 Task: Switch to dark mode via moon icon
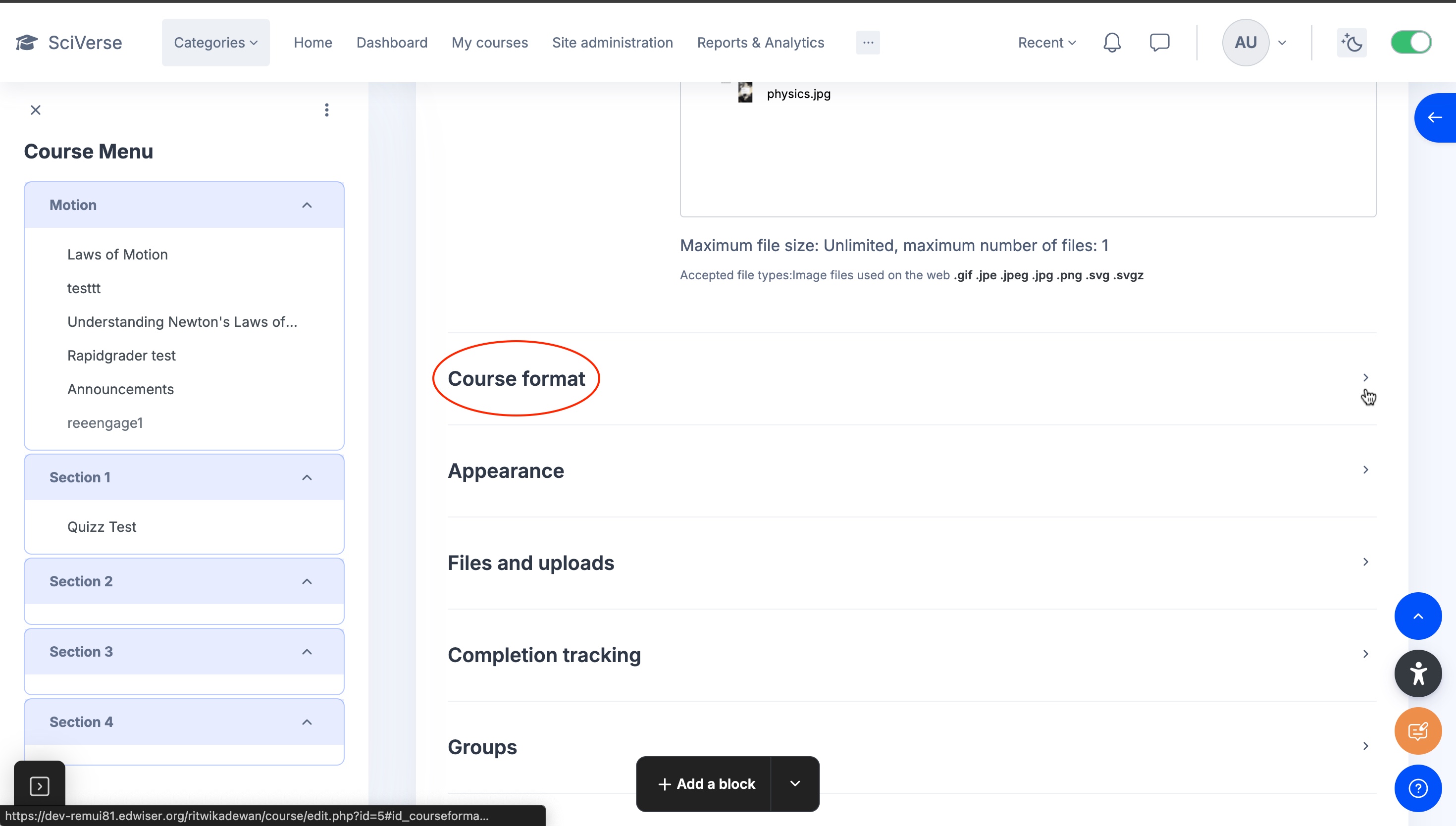point(1352,43)
